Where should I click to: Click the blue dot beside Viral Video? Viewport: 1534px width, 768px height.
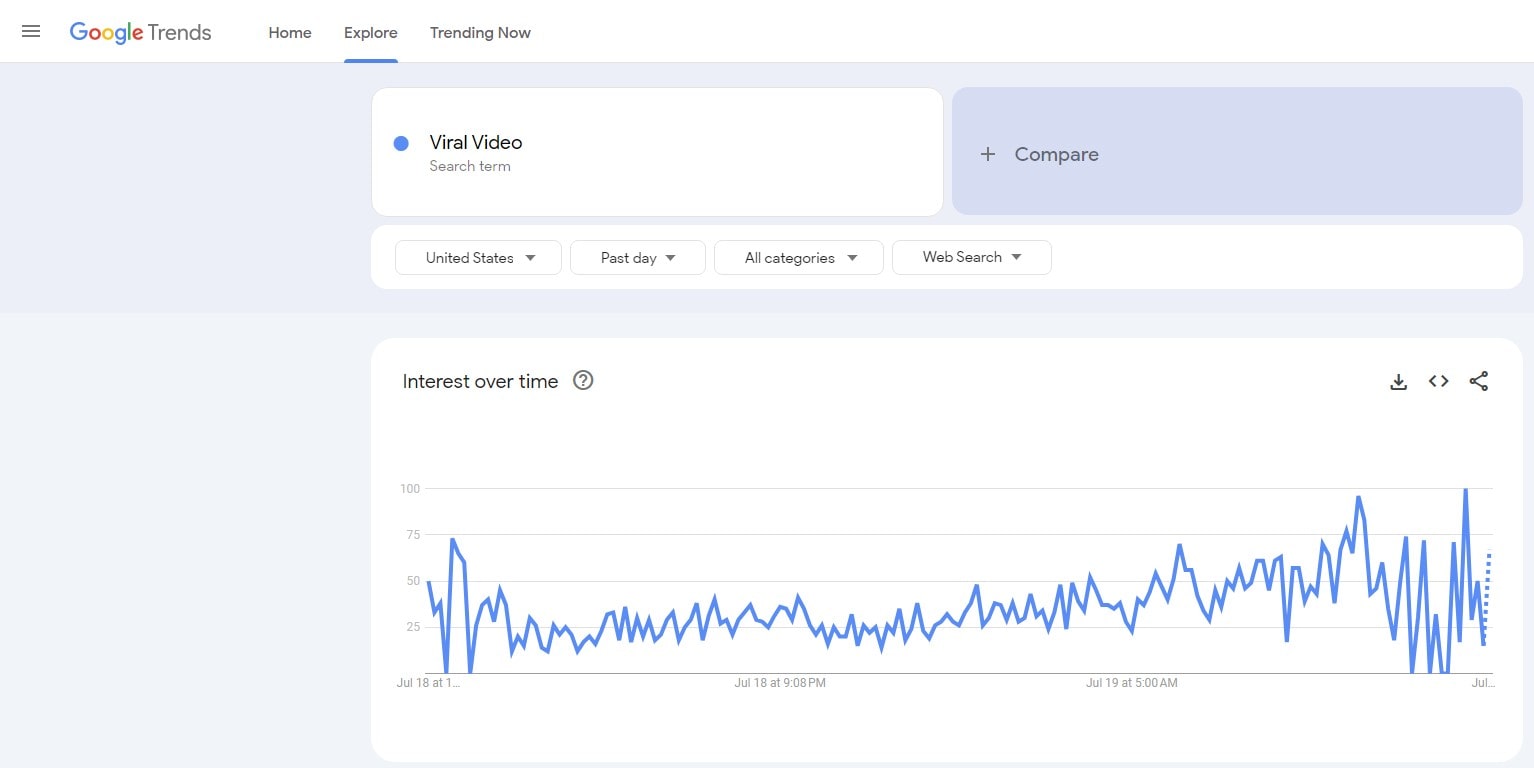[401, 143]
